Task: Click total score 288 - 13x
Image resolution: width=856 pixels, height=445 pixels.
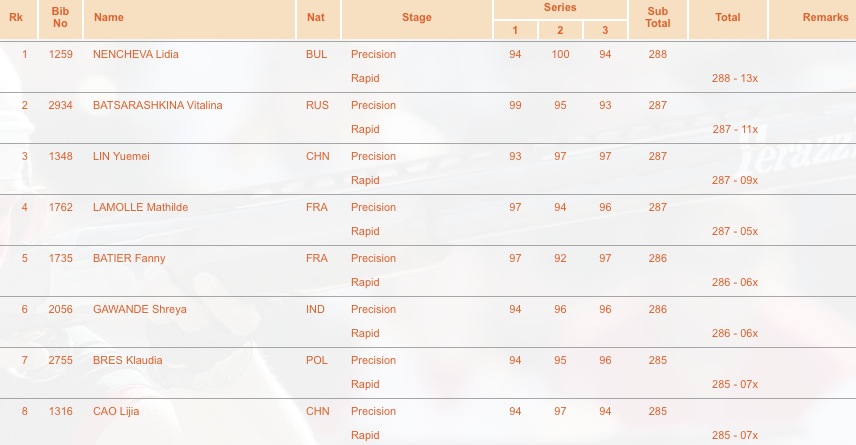Action: 735,78
